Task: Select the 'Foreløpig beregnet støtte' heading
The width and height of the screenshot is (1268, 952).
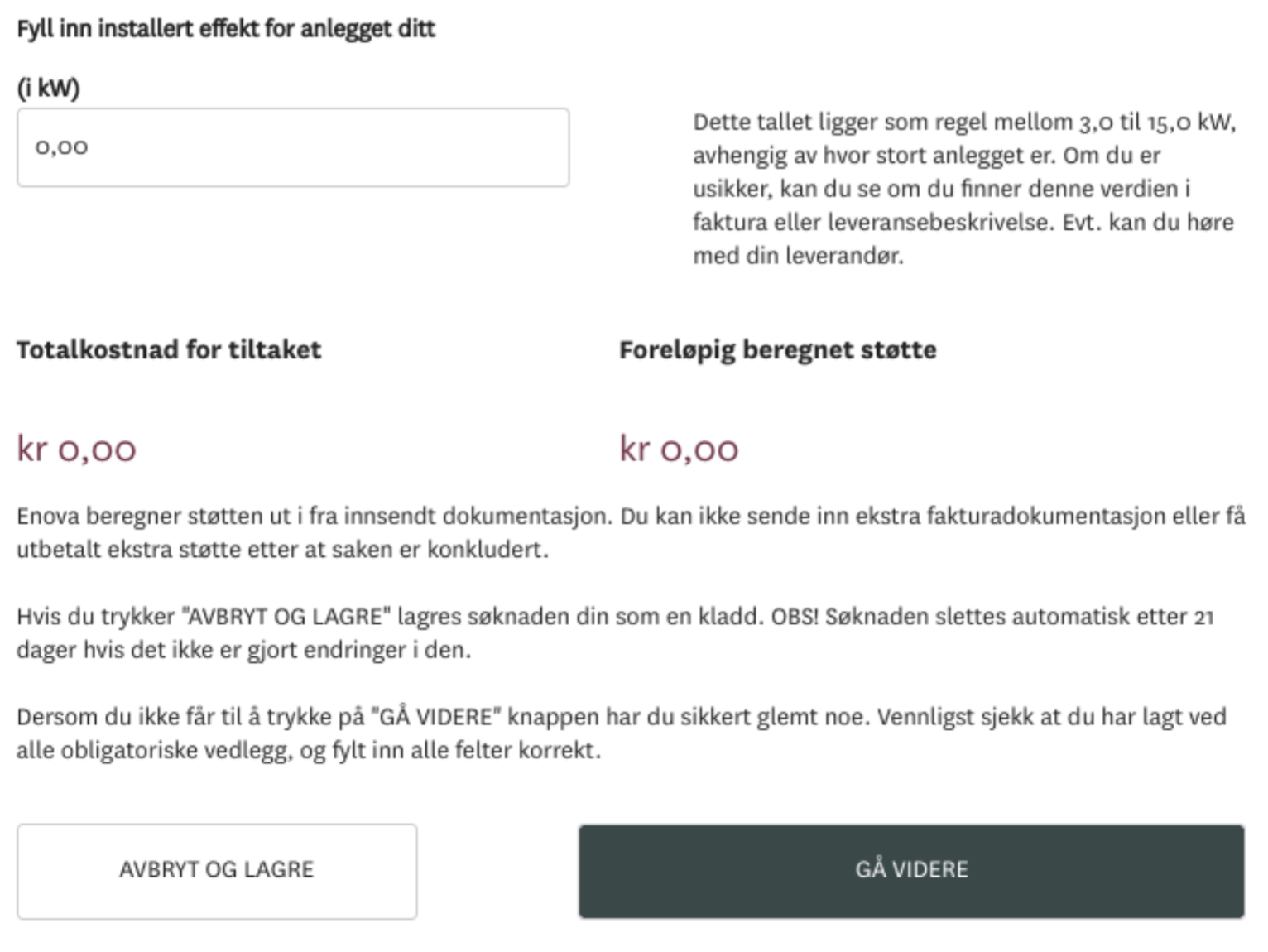Action: [x=777, y=350]
